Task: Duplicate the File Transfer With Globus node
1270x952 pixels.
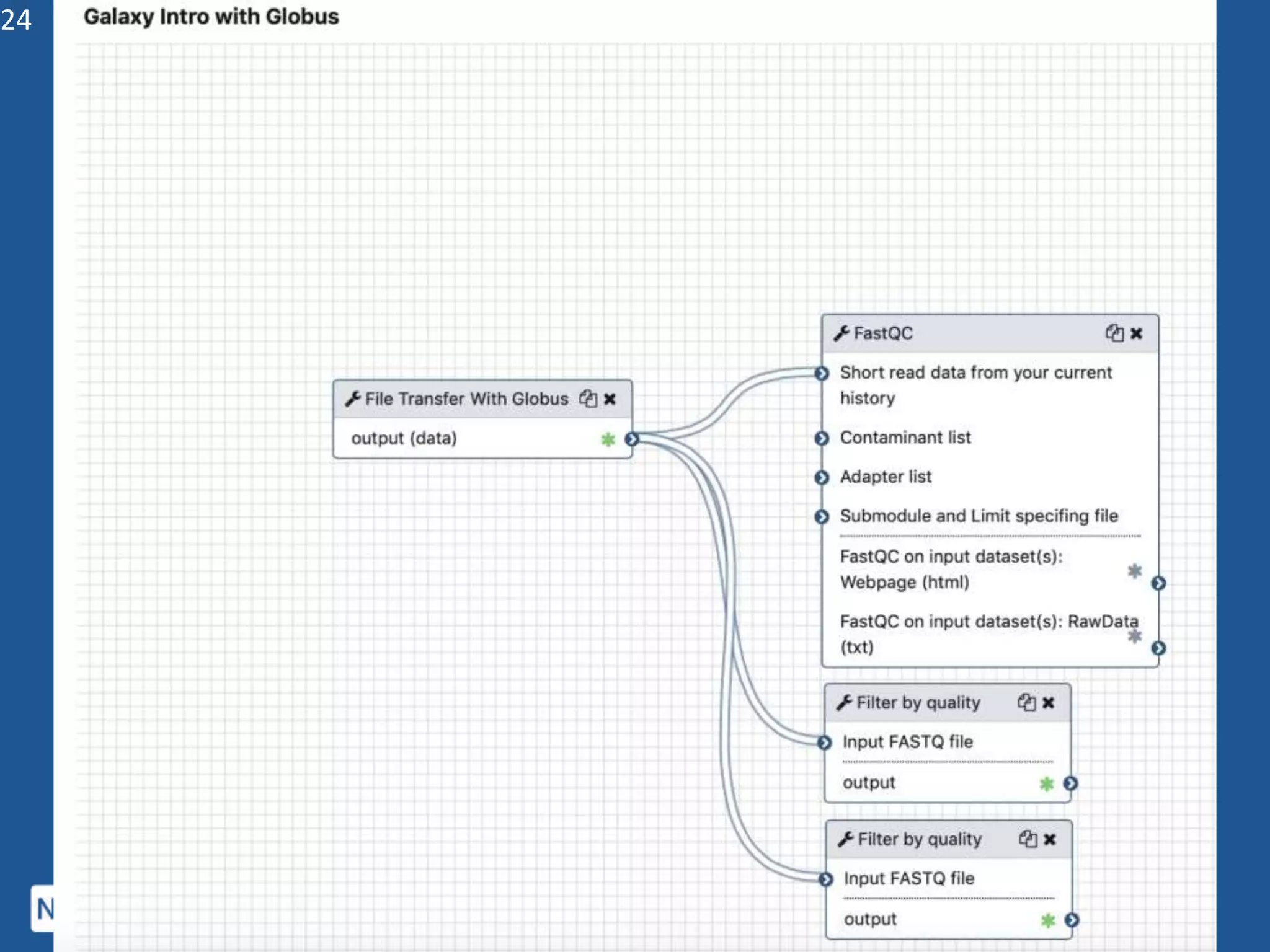Action: pyautogui.click(x=588, y=399)
